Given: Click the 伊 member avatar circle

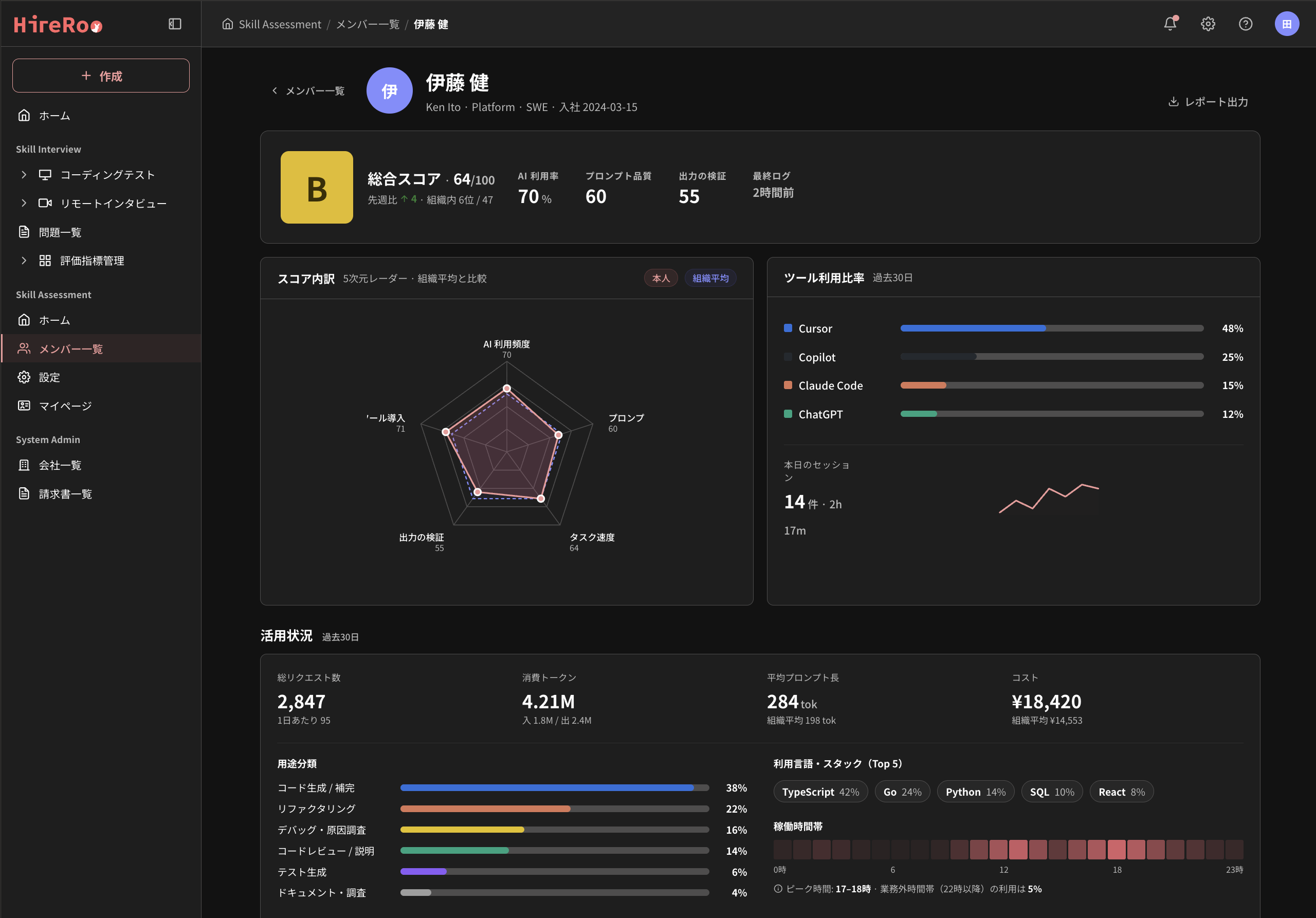Looking at the screenshot, I should coord(389,90).
